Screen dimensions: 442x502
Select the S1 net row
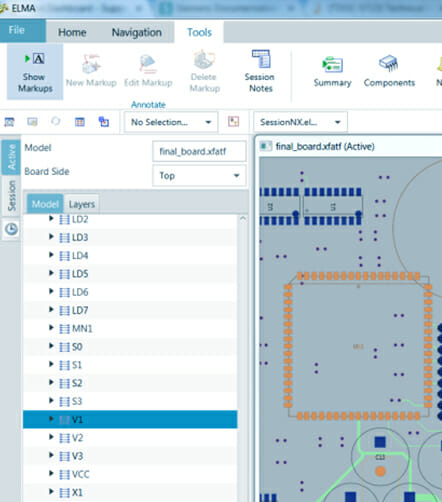pos(130,365)
